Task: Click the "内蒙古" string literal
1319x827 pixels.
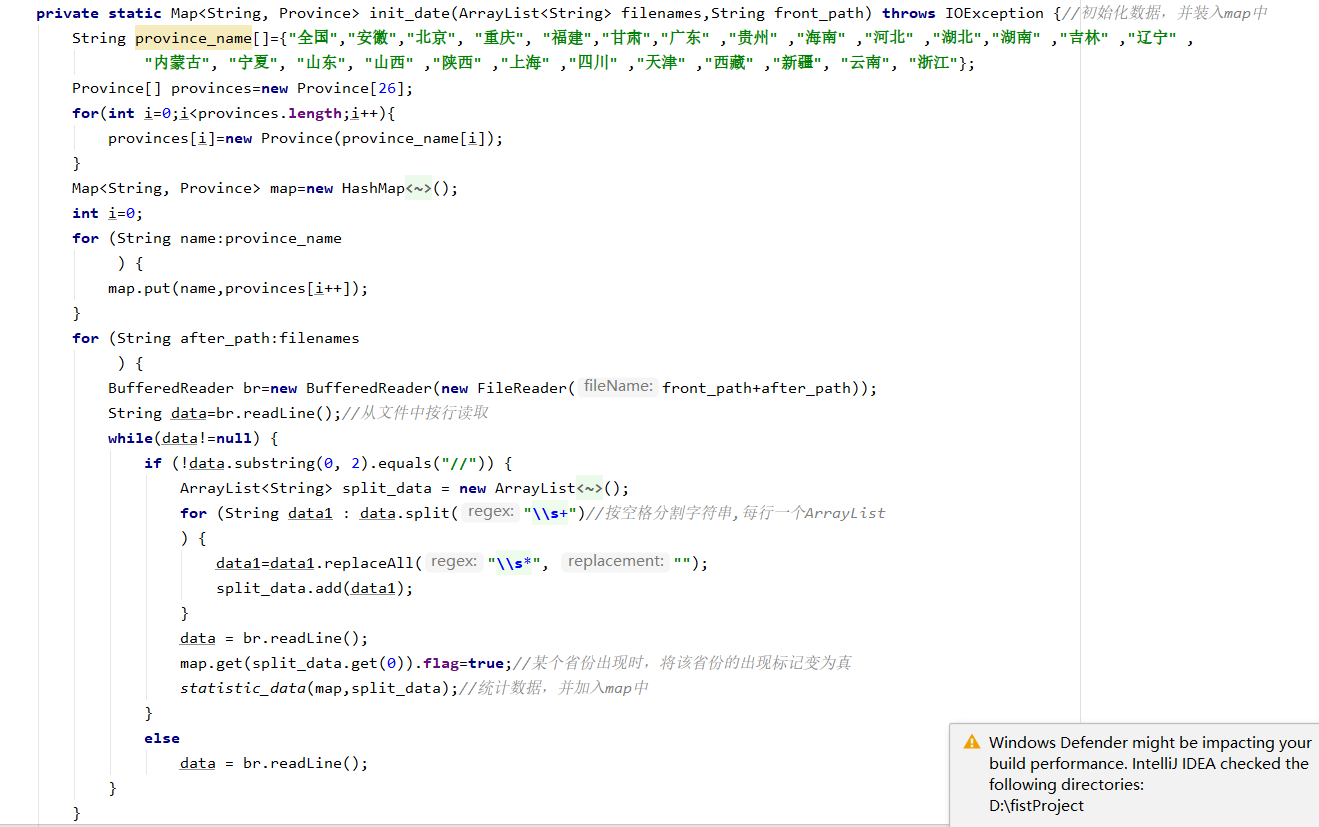Action: click(x=178, y=63)
